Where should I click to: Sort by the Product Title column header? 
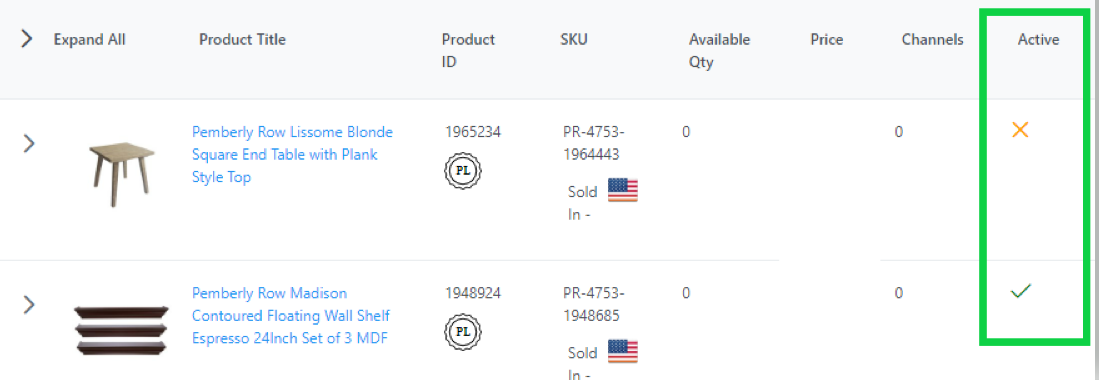243,39
